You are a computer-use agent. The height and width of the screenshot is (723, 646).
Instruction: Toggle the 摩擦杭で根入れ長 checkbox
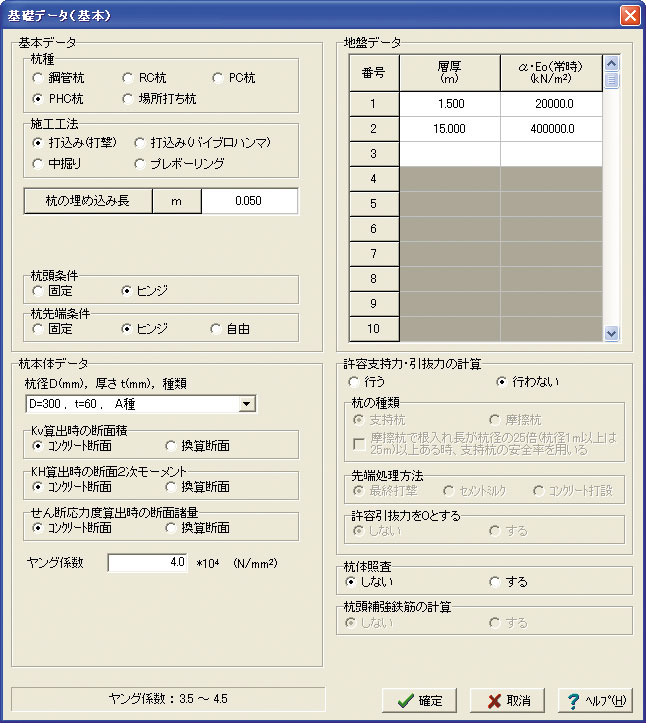(359, 444)
